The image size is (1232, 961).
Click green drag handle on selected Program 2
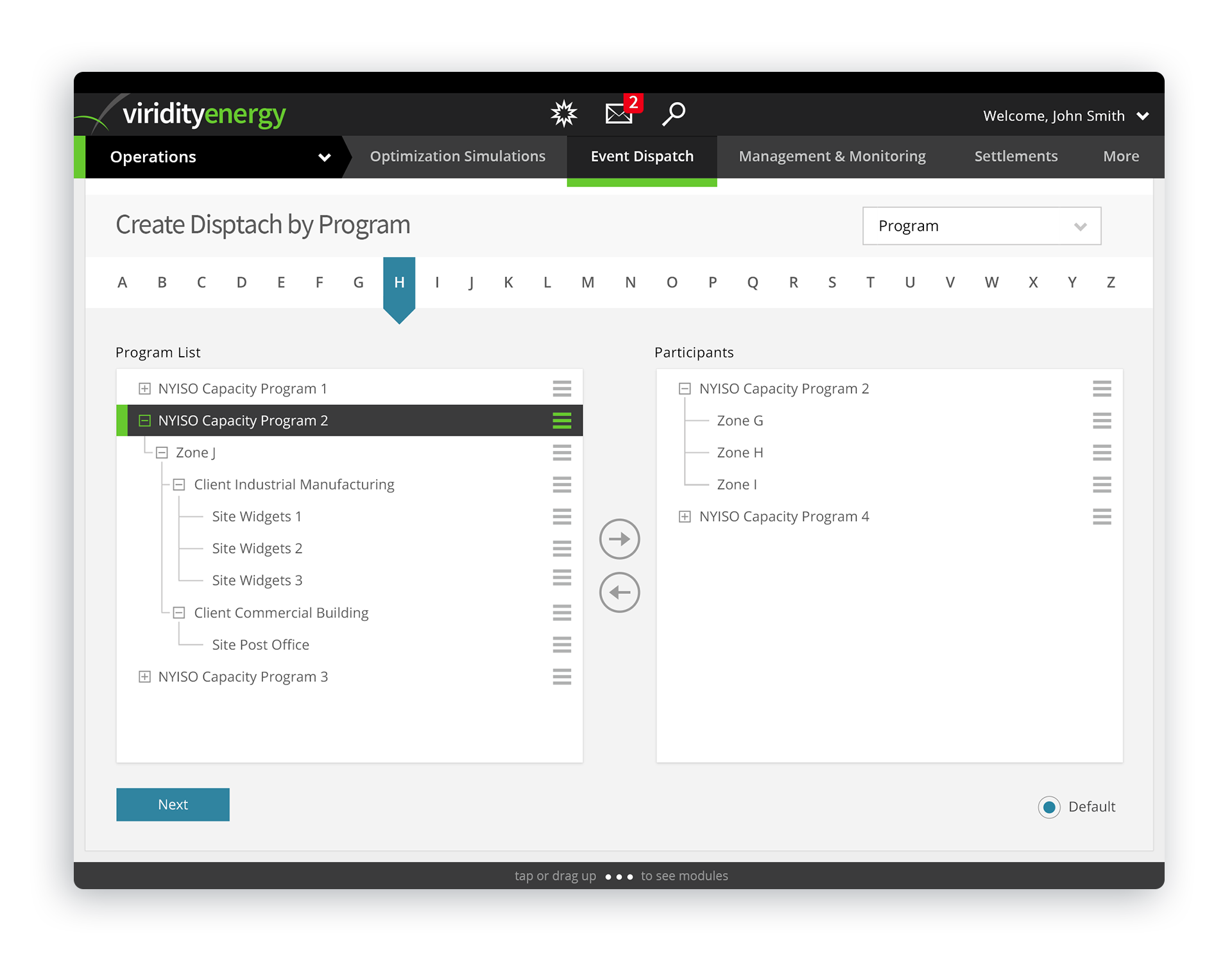click(561, 421)
